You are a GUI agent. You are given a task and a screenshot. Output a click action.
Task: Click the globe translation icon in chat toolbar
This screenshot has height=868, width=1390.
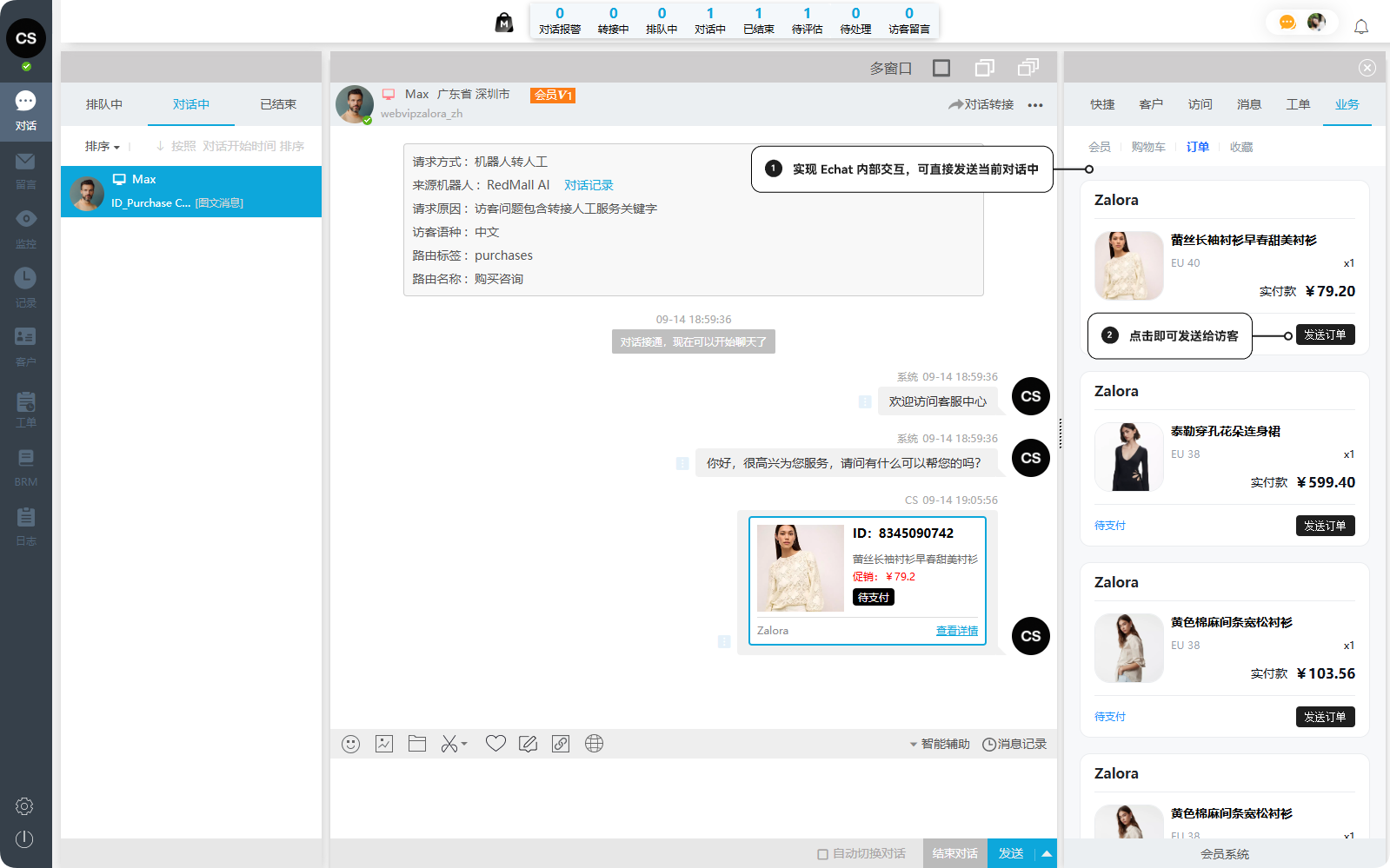(x=594, y=744)
